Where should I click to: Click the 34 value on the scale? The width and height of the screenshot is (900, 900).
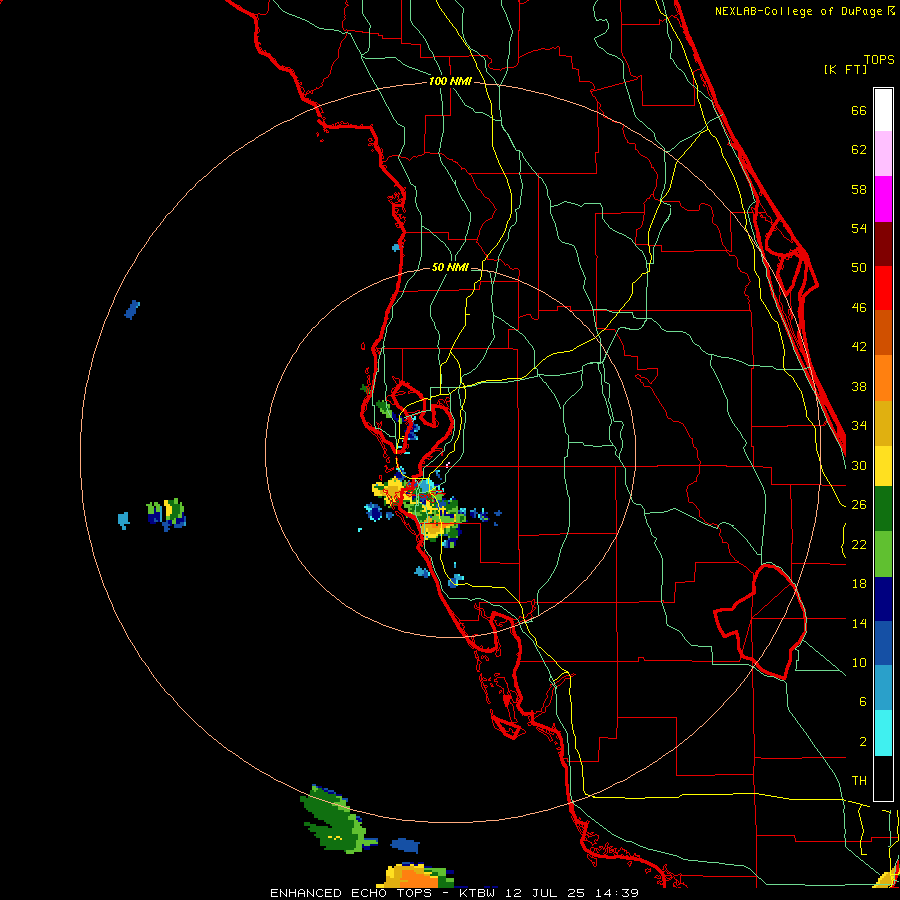pos(859,426)
